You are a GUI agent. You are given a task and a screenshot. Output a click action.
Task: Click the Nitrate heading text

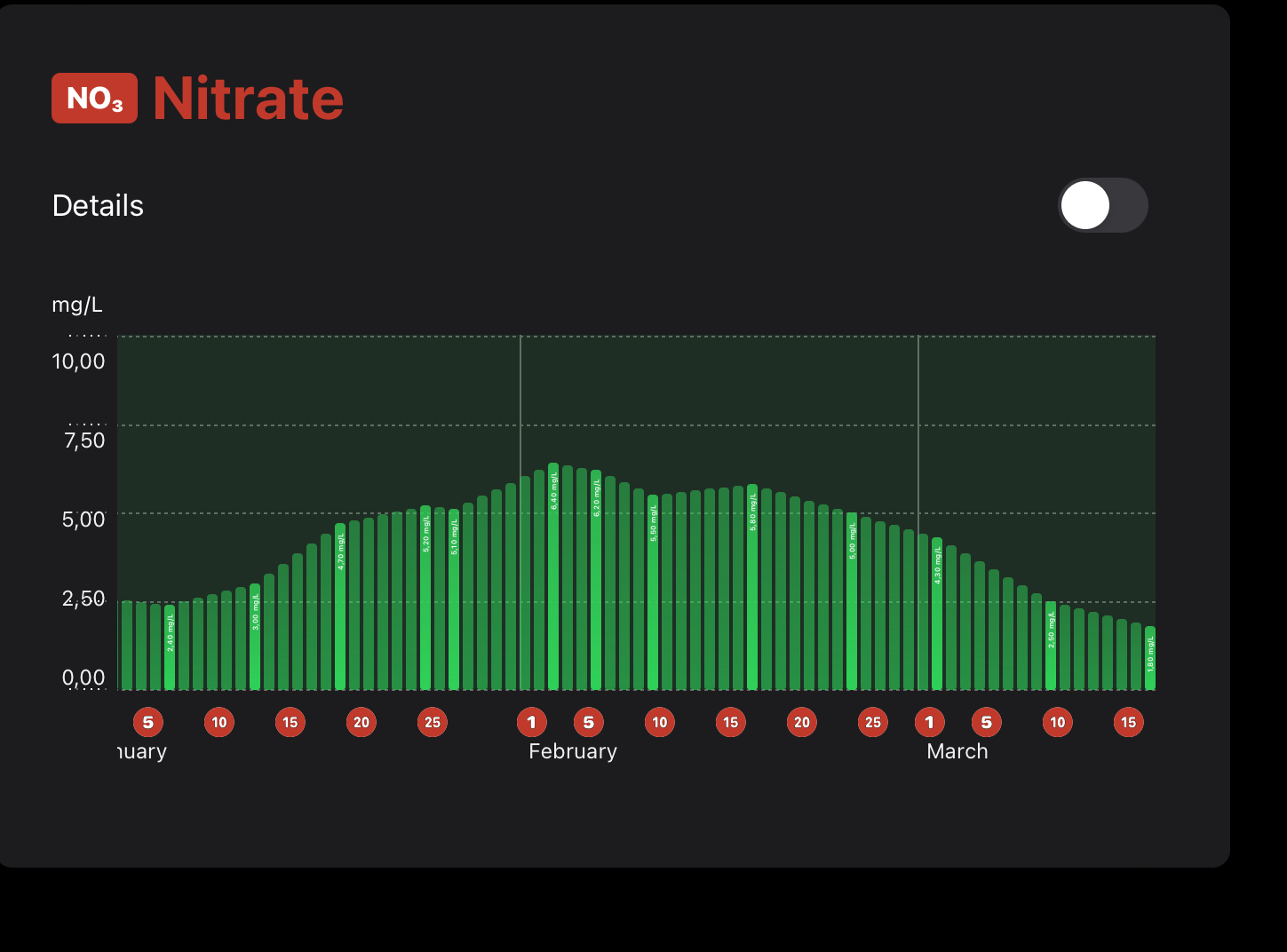tap(248, 99)
